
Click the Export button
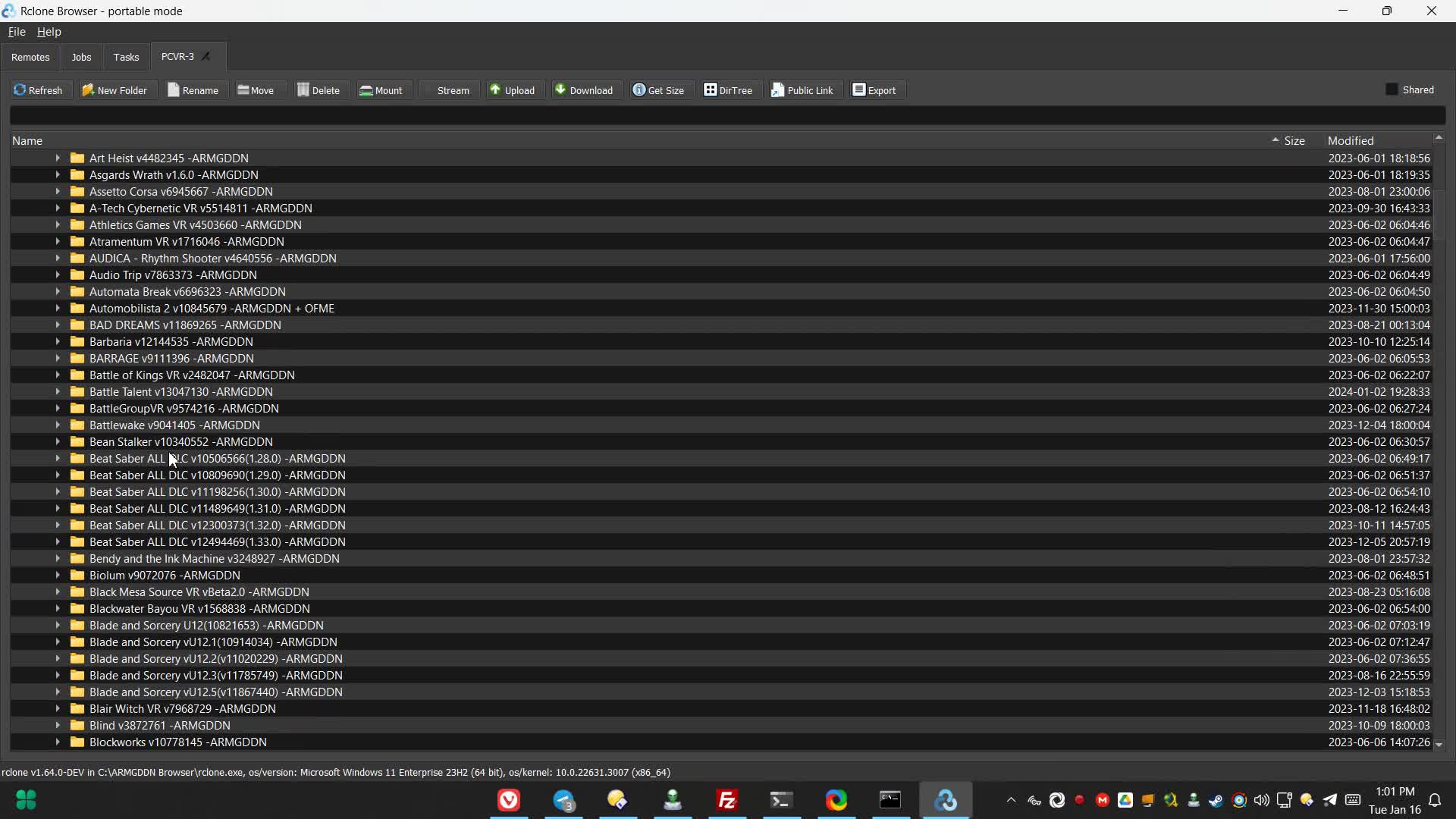click(x=874, y=90)
